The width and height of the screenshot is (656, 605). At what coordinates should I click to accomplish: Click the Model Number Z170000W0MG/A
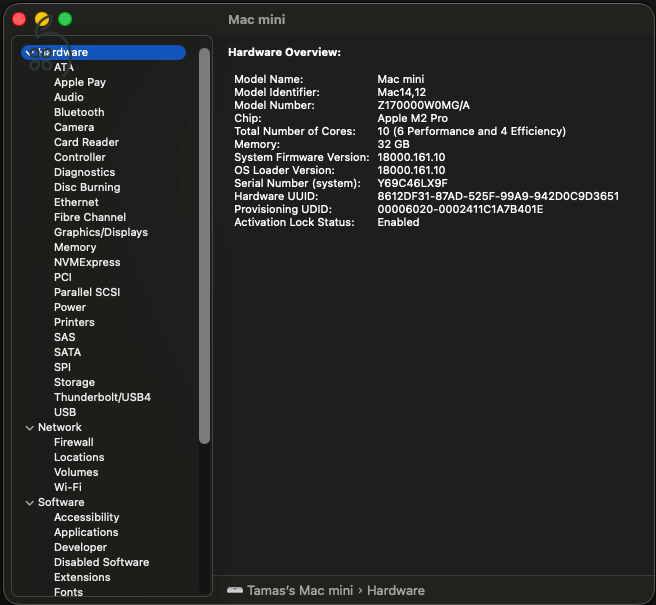pyautogui.click(x=423, y=105)
